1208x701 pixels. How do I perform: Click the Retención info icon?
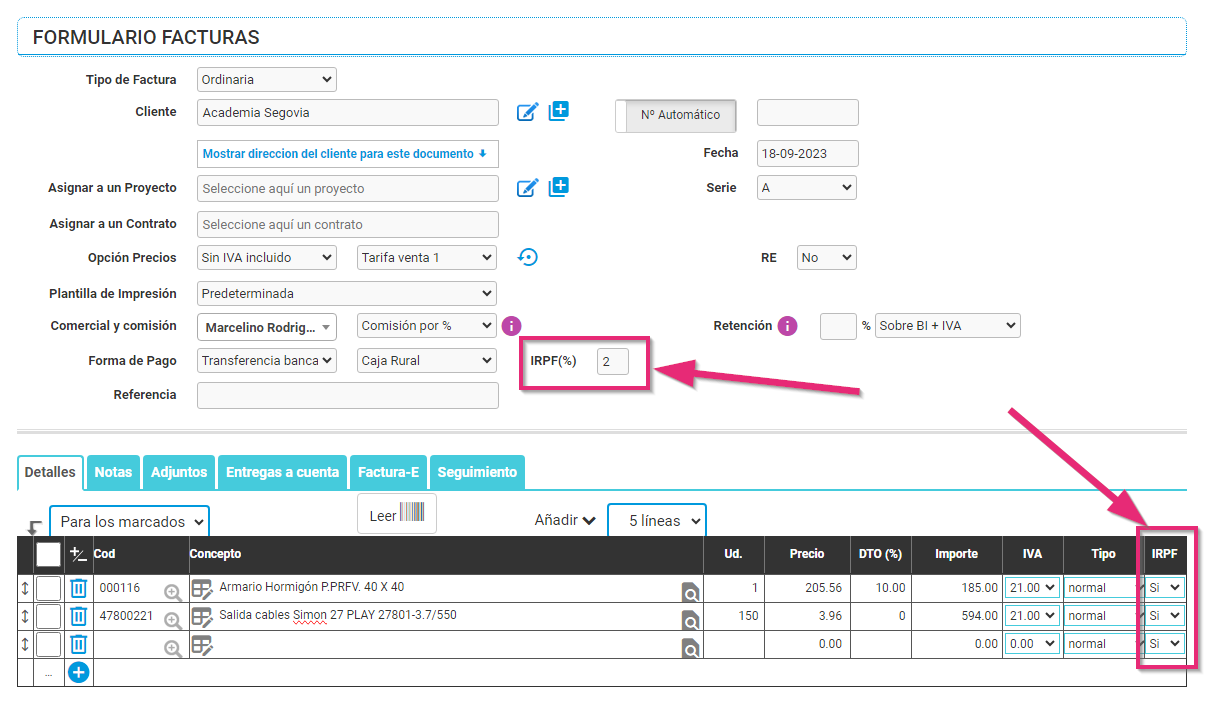[787, 326]
